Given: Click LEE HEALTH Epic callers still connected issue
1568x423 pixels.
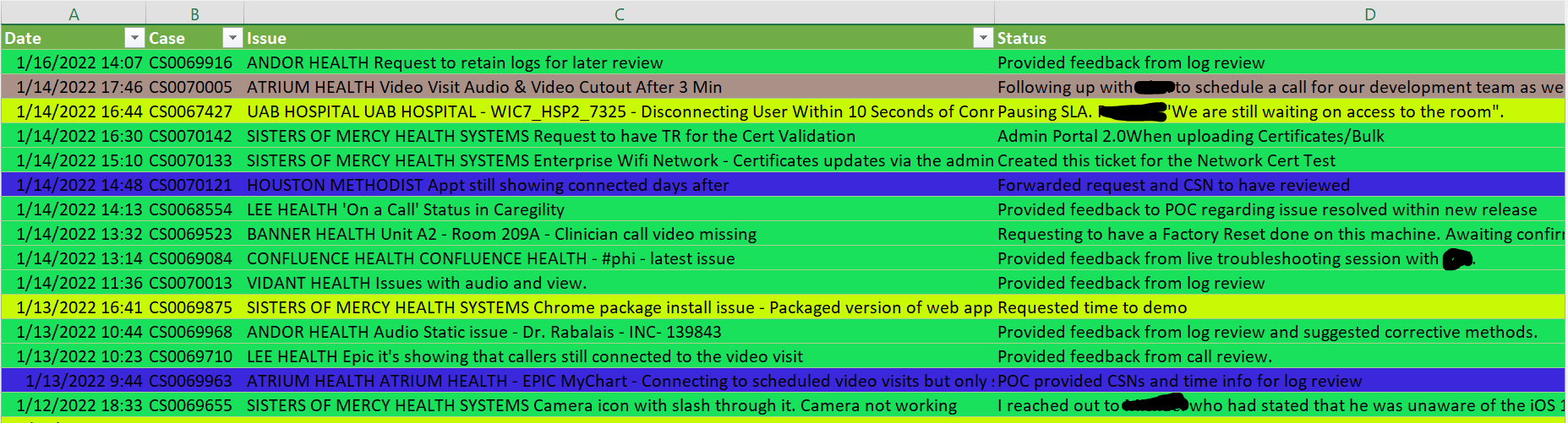Looking at the screenshot, I should coord(619,356).
